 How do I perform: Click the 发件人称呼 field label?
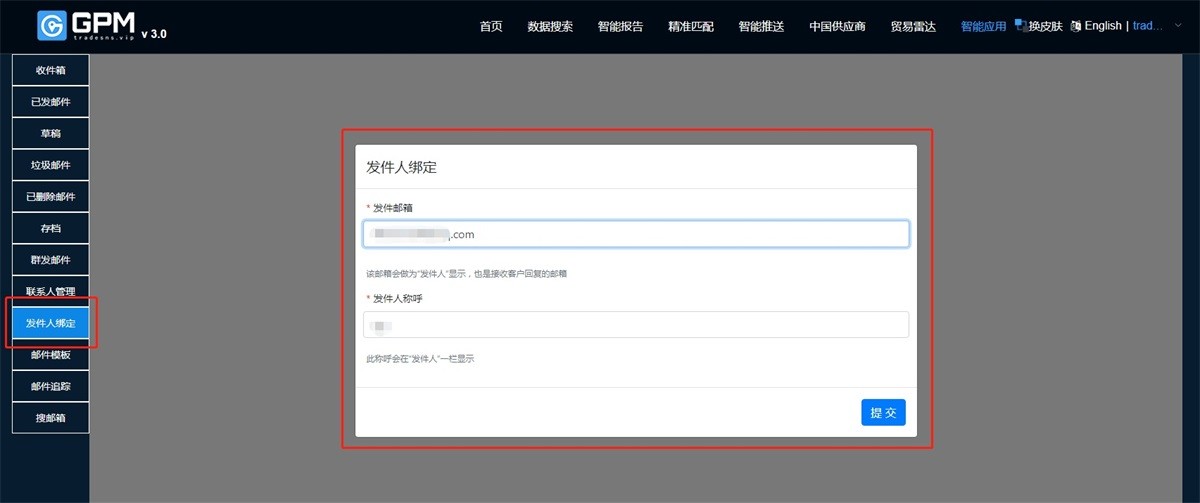398,298
